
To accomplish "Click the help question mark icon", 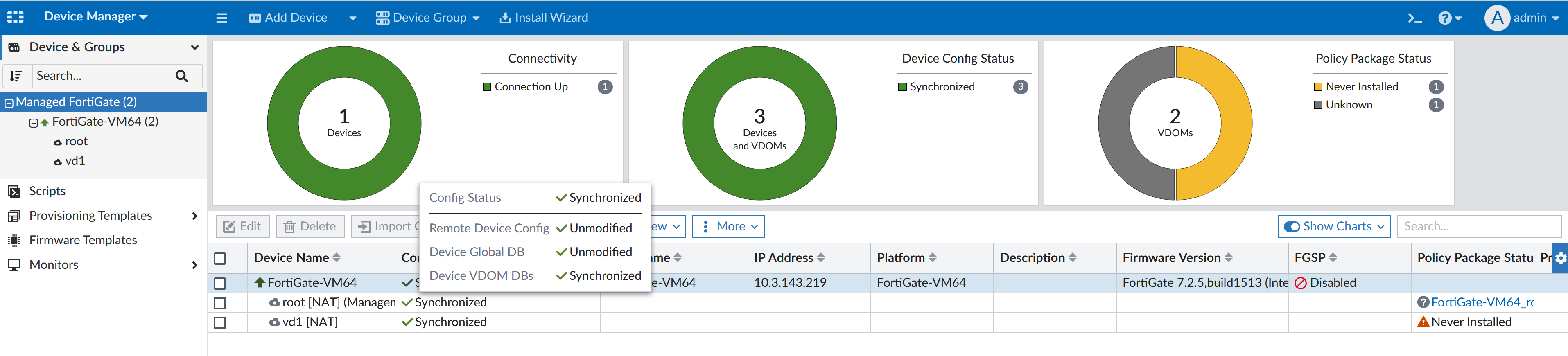I will 1445,18.
